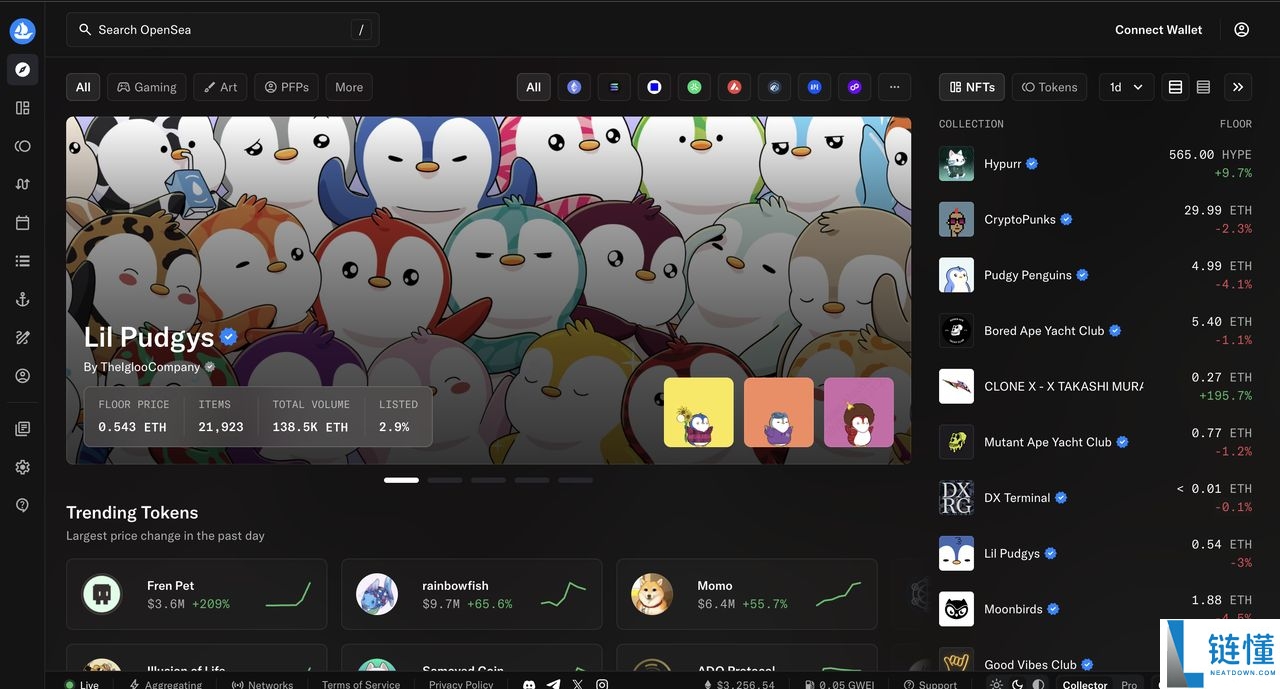The height and width of the screenshot is (689, 1280).
Task: Filter by Ethereum chain icon
Action: tap(574, 87)
